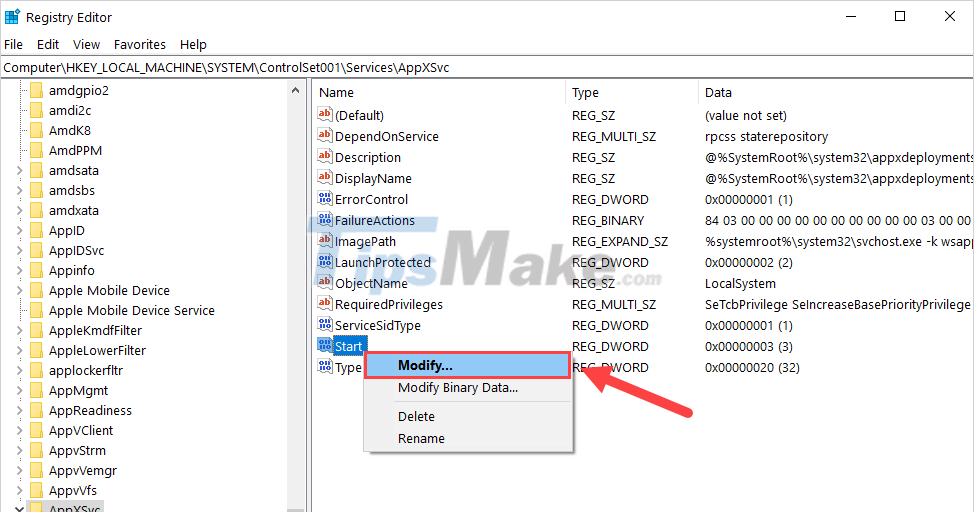Viewport: 974px width, 512px height.
Task: Select the ServiceSidType DWORD icon
Action: (324, 325)
